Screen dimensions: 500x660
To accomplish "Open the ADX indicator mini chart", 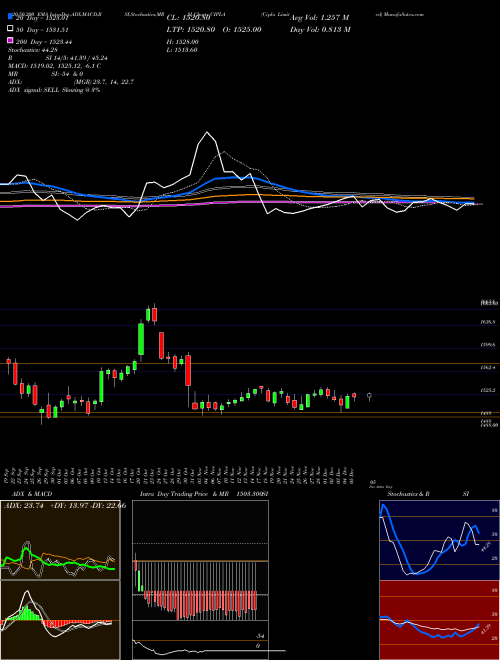I will [60, 540].
